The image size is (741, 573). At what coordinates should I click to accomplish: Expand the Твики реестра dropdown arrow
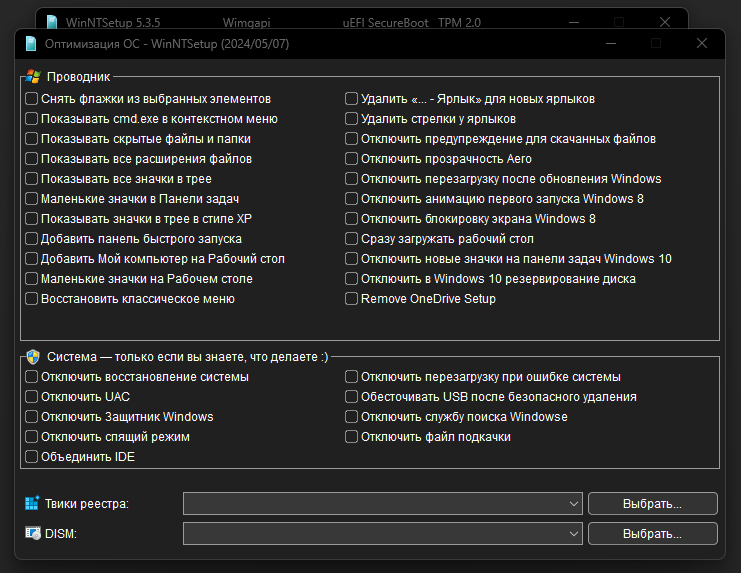[x=574, y=504]
